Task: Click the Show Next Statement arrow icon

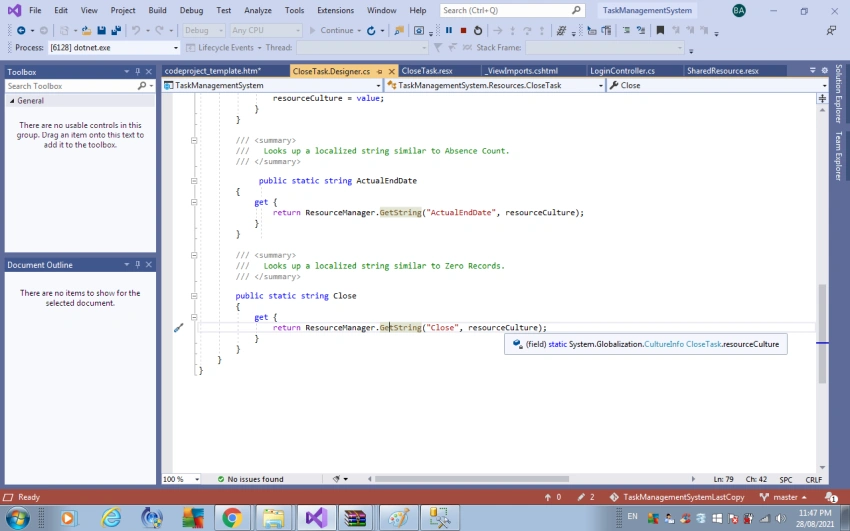Action: click(498, 31)
